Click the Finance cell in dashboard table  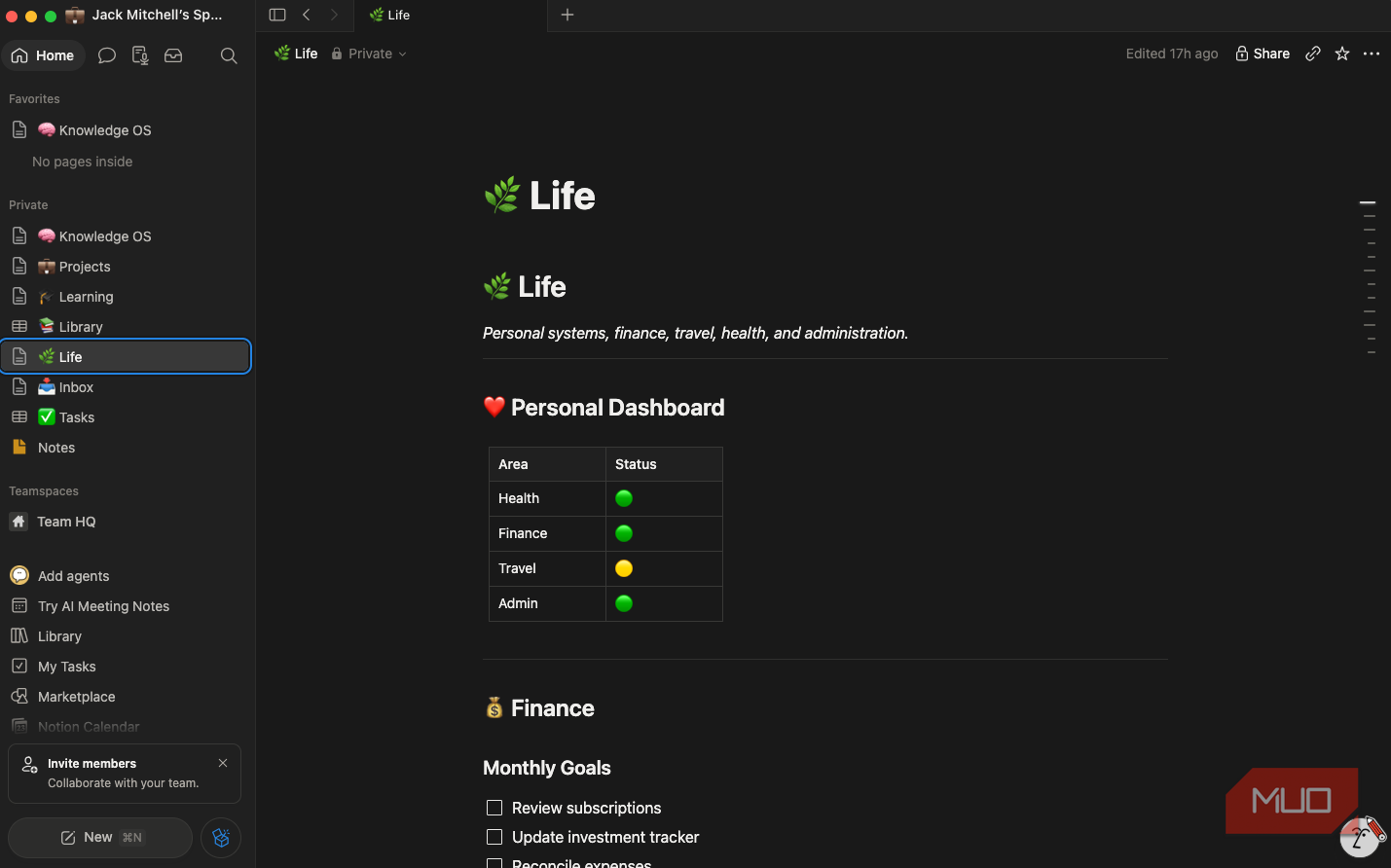(547, 533)
